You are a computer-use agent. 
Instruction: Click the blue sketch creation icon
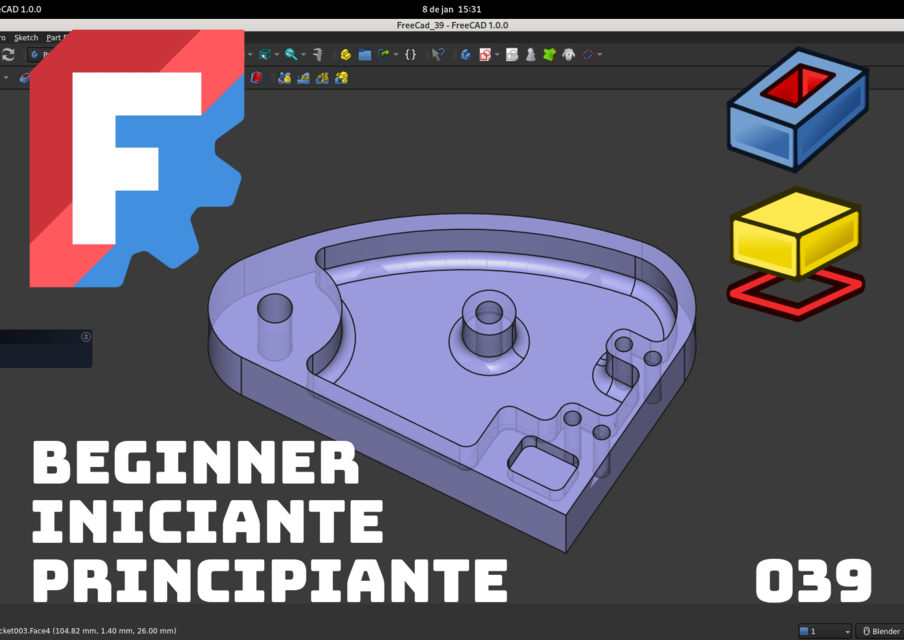465,54
